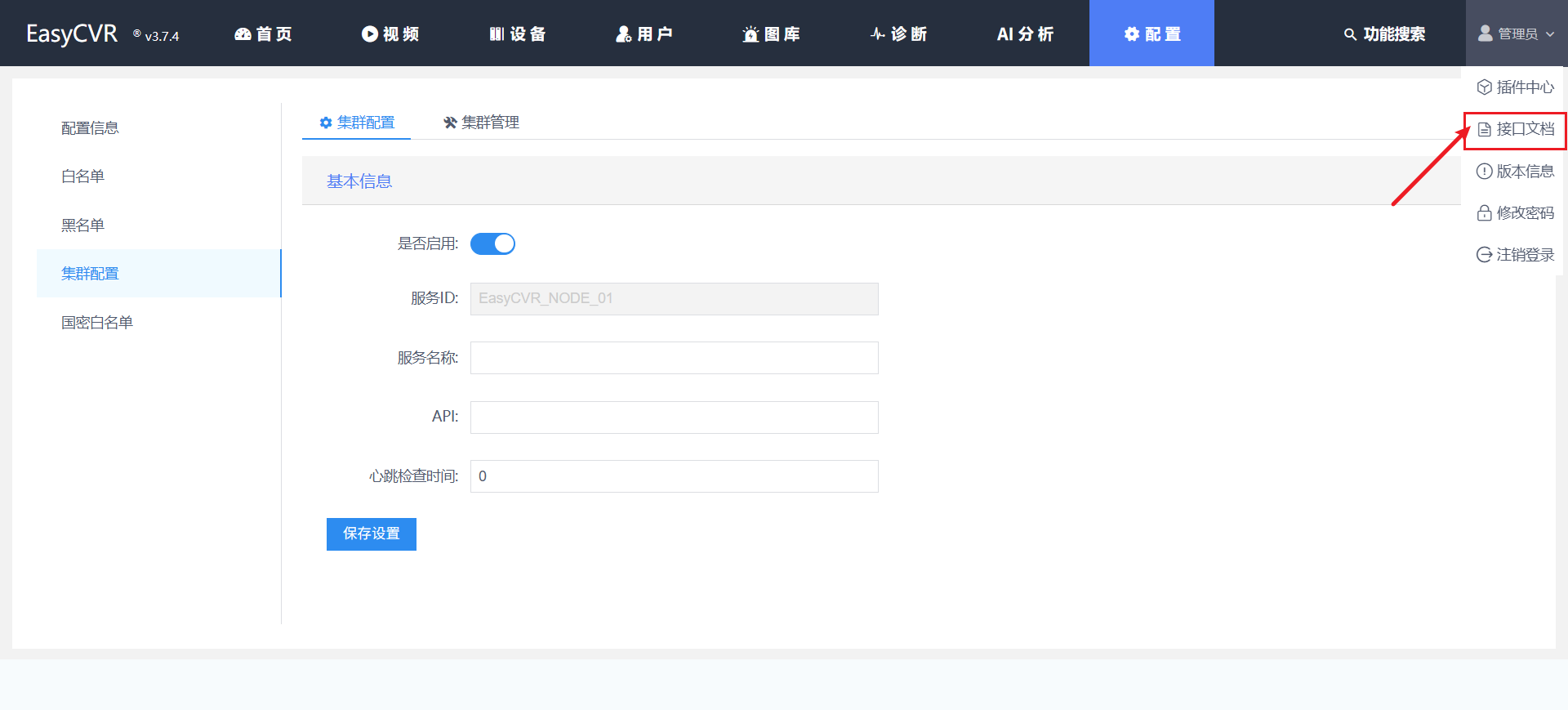
Task: Click the pulse icon beside 诊断
Action: [x=878, y=34]
